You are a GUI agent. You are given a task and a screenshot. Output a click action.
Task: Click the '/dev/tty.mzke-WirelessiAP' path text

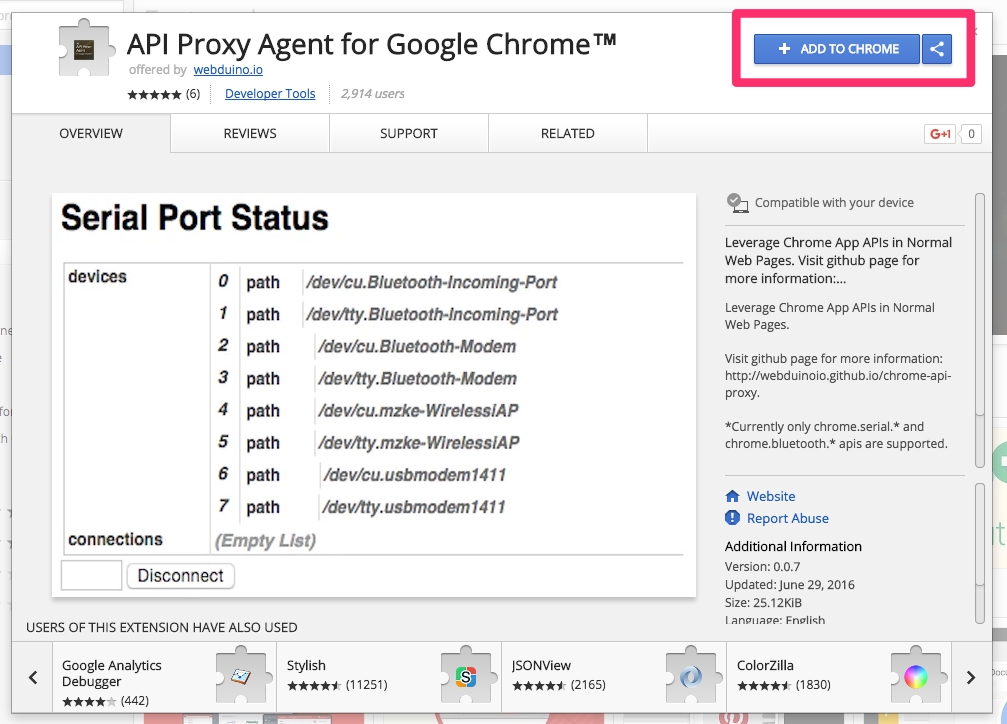[419, 443]
